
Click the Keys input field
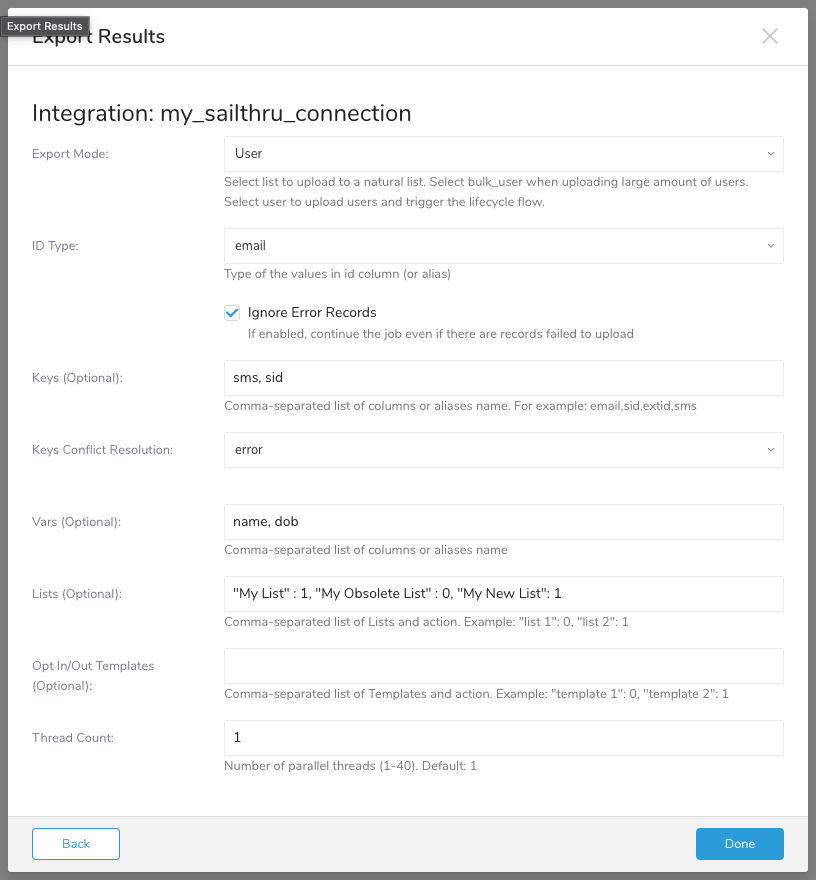[x=503, y=378]
